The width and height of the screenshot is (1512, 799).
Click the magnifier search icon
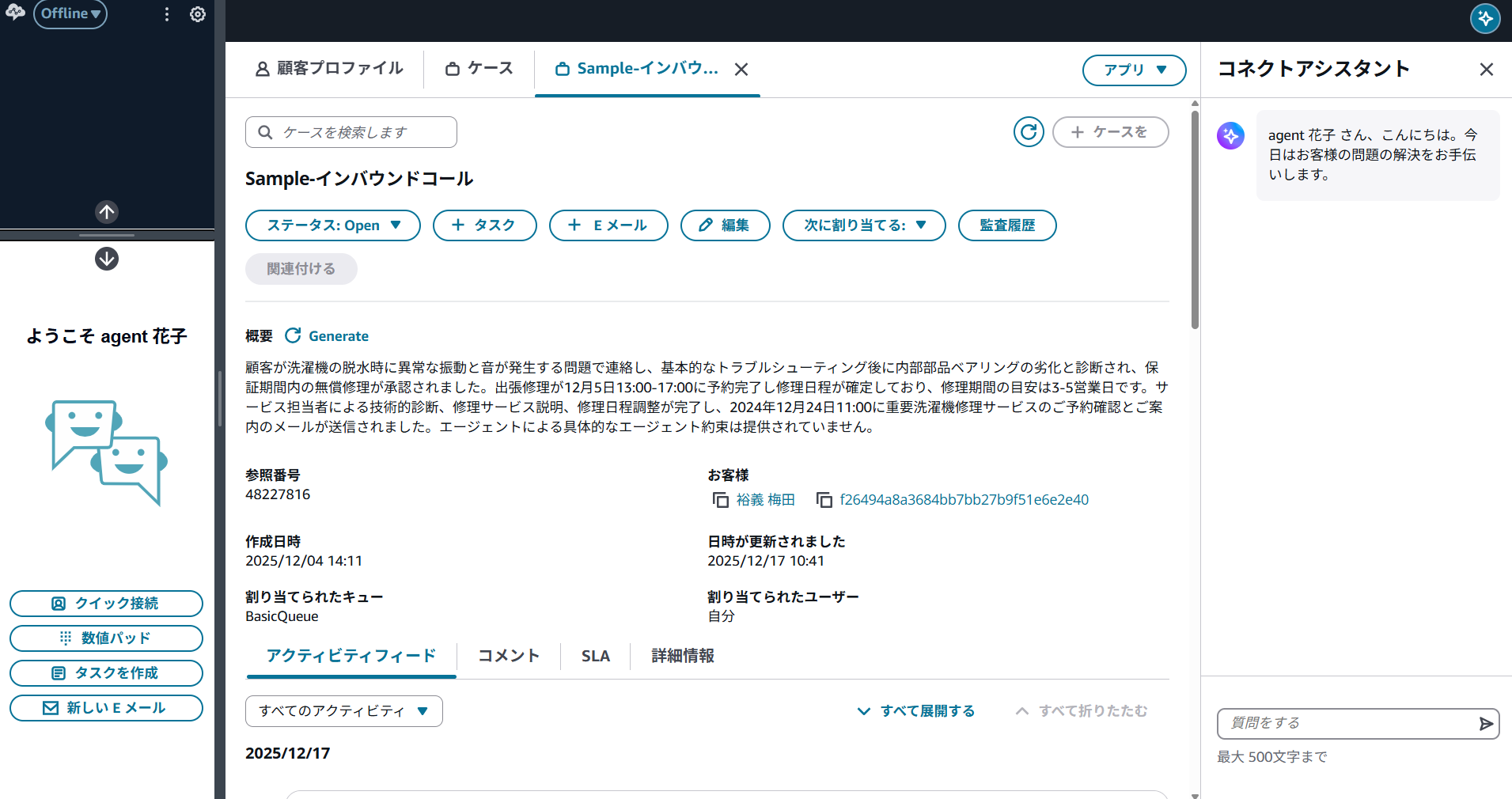click(266, 132)
